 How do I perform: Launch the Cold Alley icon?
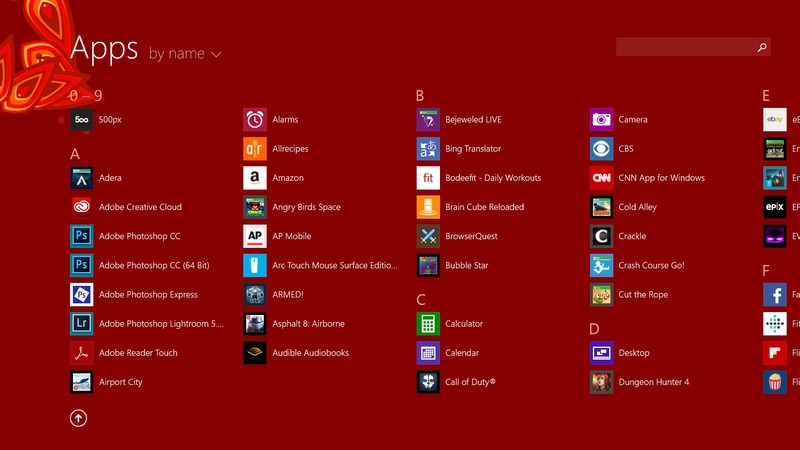602,207
